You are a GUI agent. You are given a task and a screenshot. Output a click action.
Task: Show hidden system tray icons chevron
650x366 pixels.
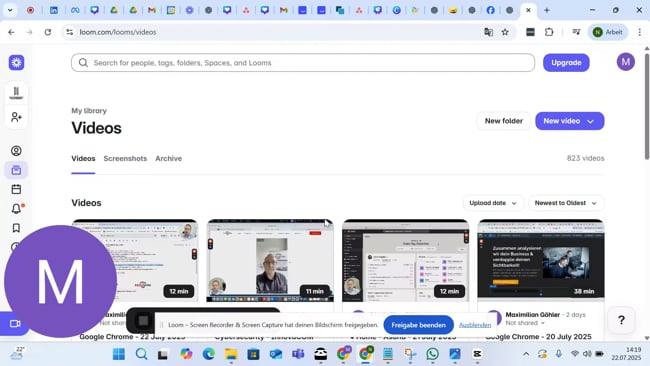coord(526,354)
